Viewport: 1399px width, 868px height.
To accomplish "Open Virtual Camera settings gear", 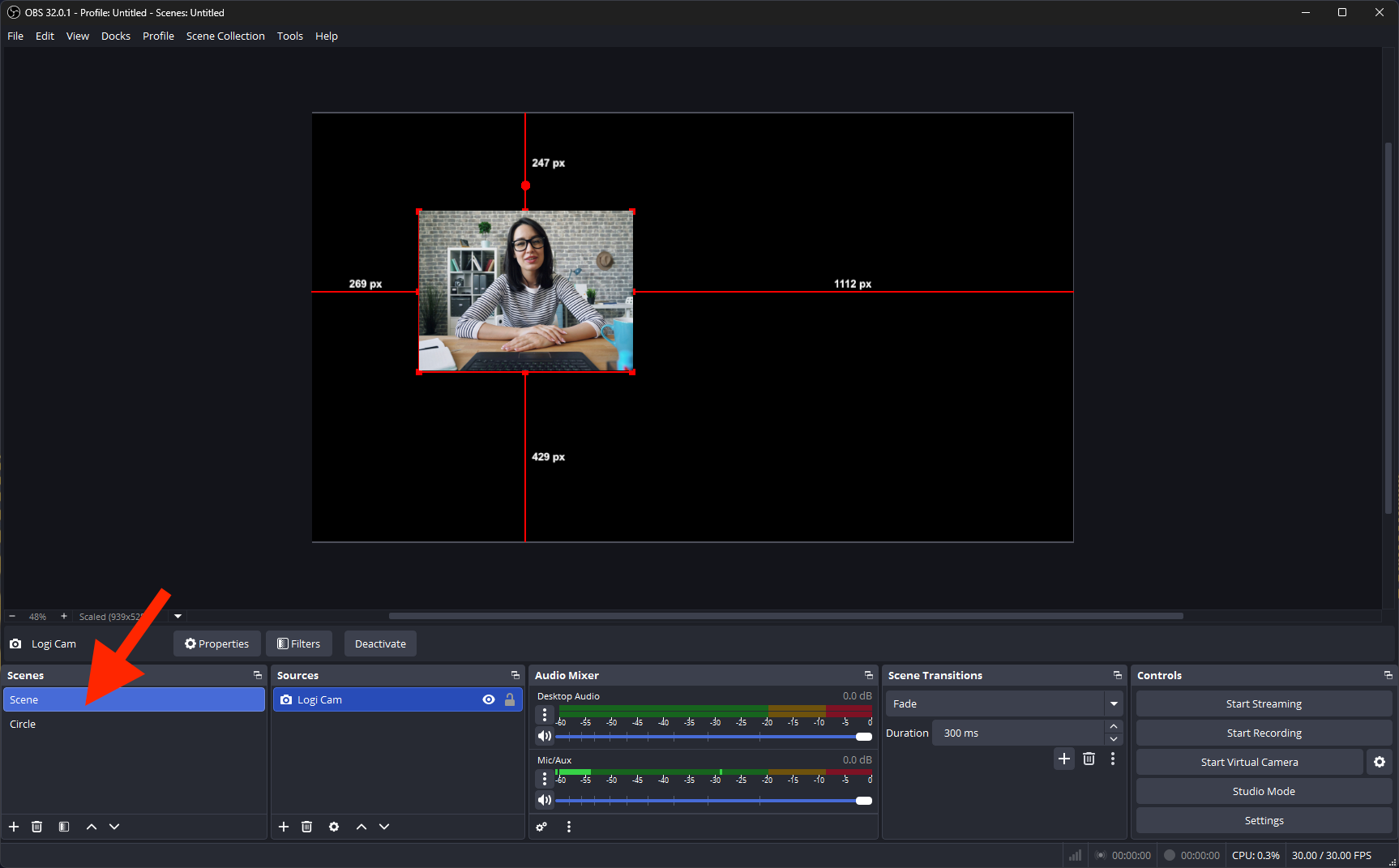I will click(x=1380, y=762).
